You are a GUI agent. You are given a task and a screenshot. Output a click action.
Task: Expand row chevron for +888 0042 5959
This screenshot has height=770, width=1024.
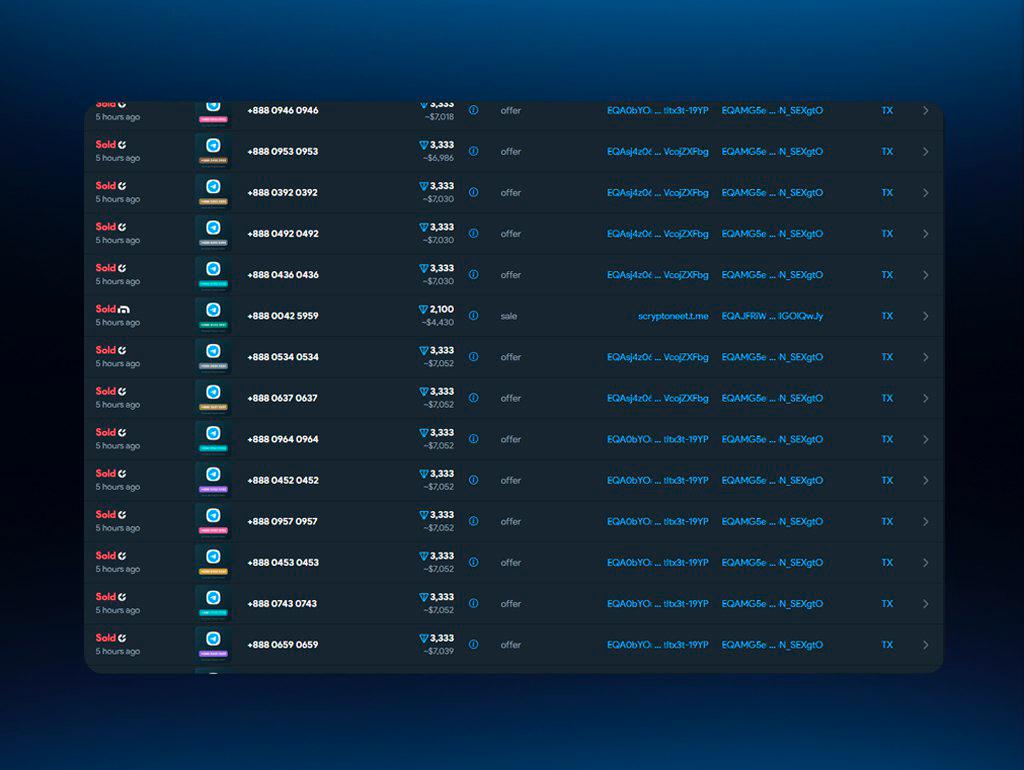click(925, 316)
